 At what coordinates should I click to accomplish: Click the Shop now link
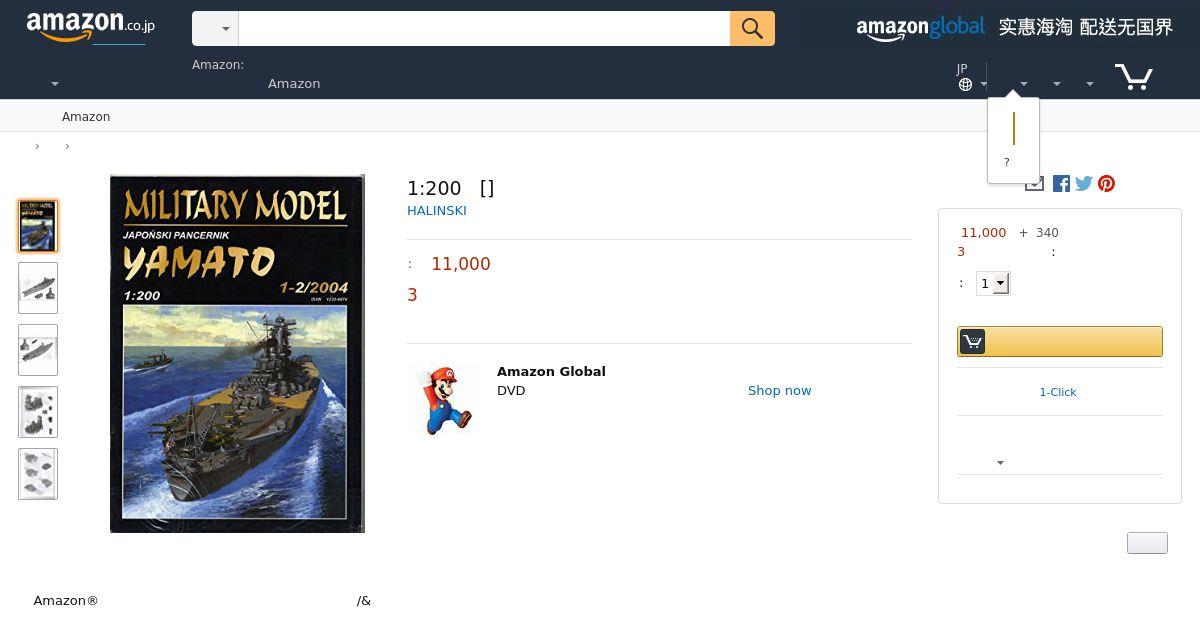click(x=780, y=391)
